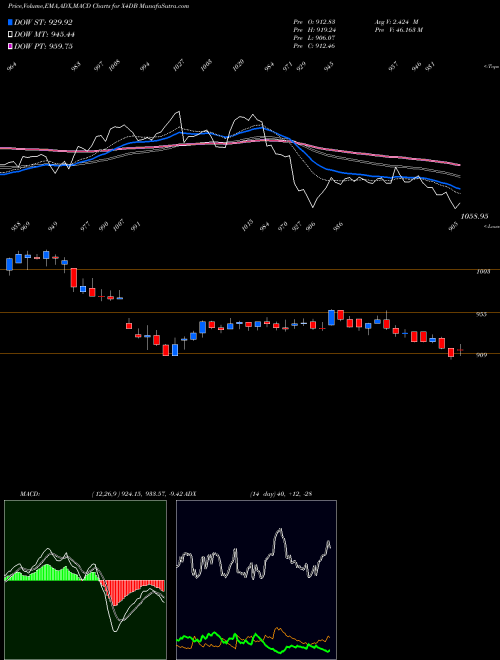Click the magenta DOW PT legend swatch
500x660 pixels.
click(10, 46)
